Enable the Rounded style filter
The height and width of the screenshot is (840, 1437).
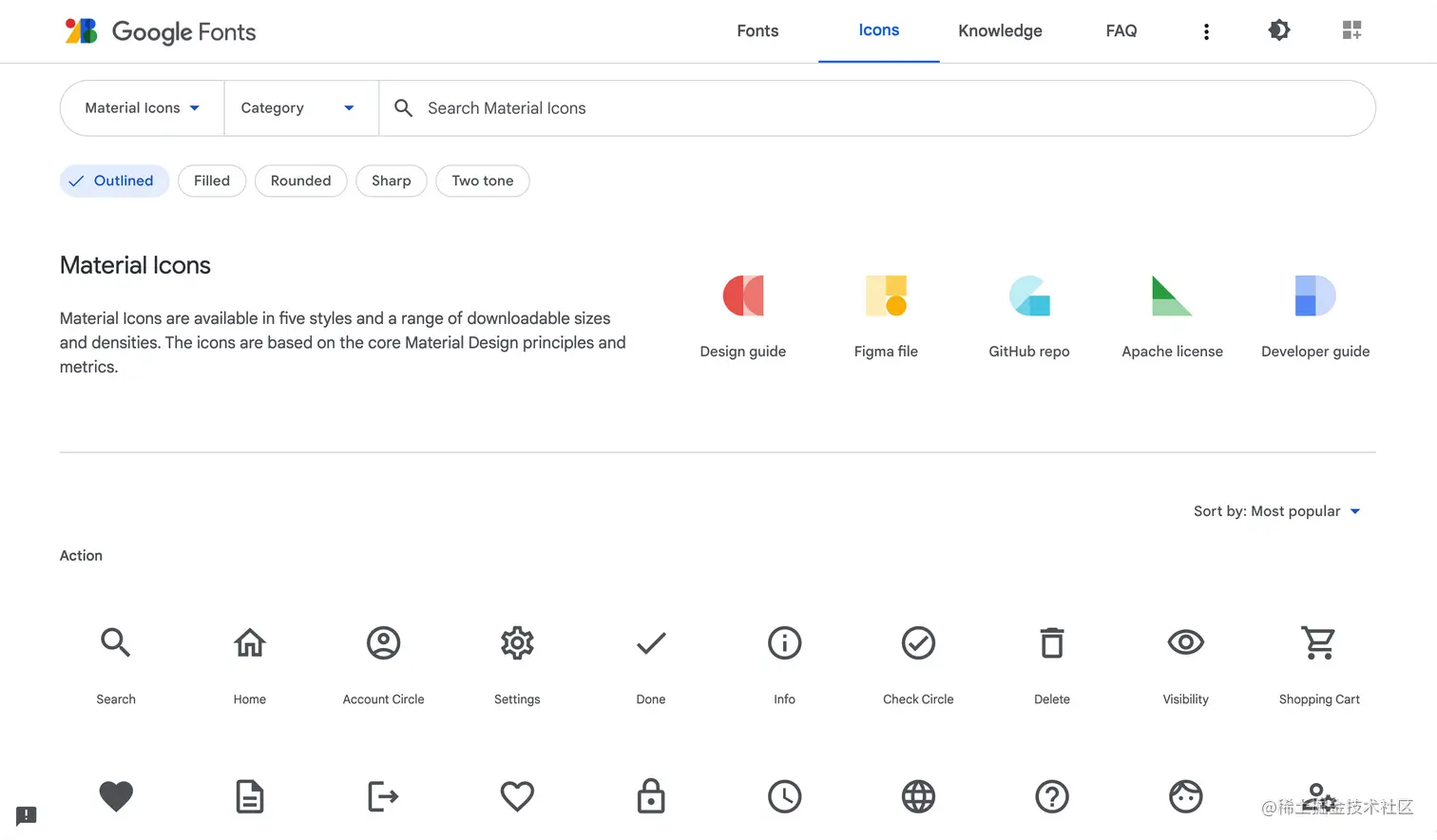300,181
